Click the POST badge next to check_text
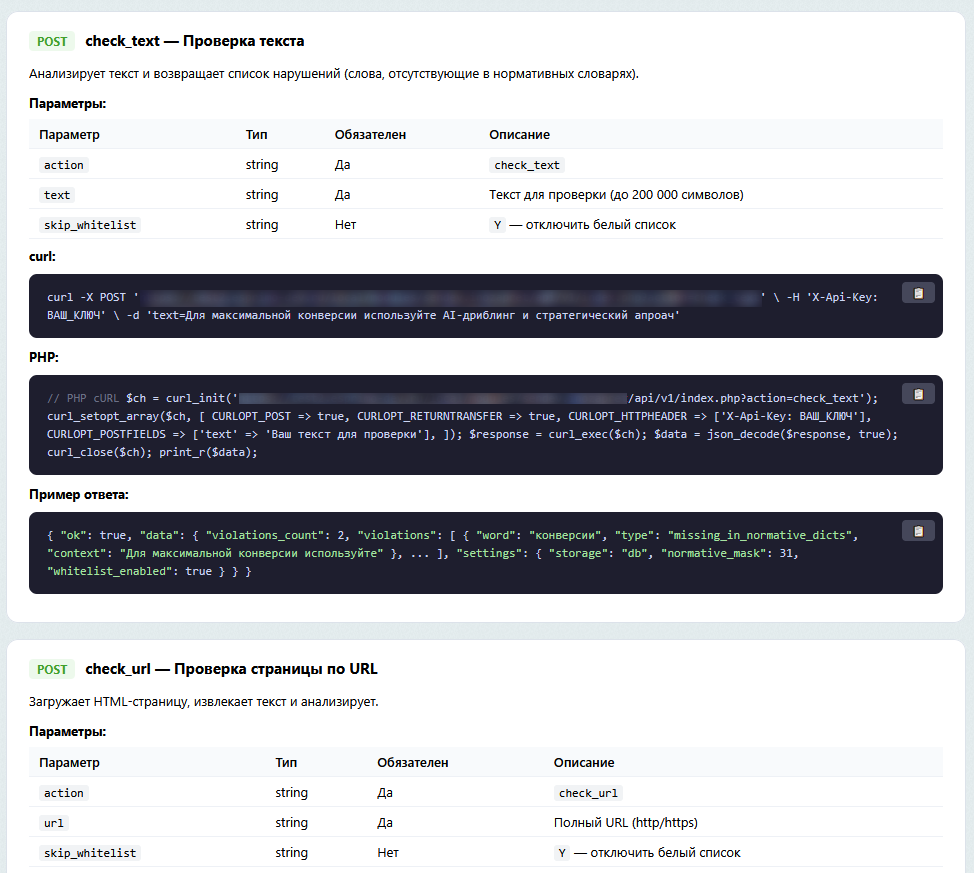The image size is (974, 873). click(51, 41)
